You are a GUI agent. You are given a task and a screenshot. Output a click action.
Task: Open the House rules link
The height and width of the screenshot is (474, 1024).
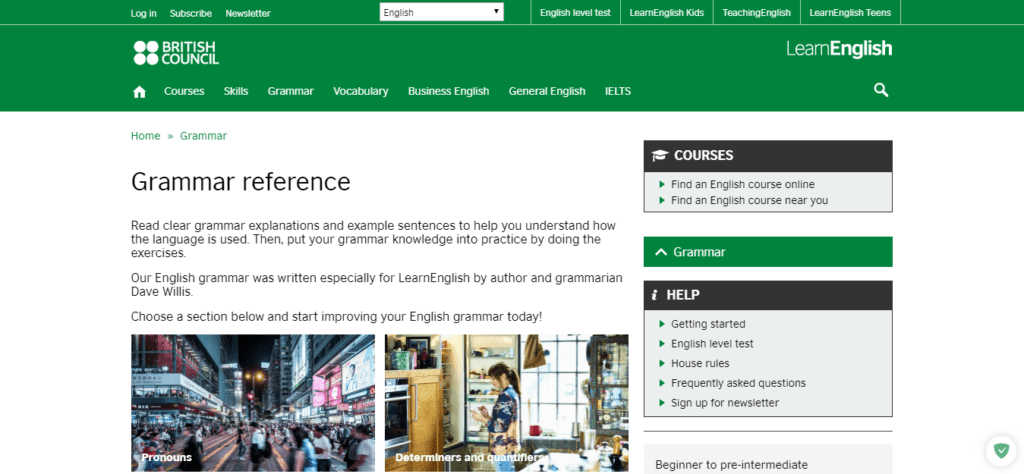click(x=700, y=363)
